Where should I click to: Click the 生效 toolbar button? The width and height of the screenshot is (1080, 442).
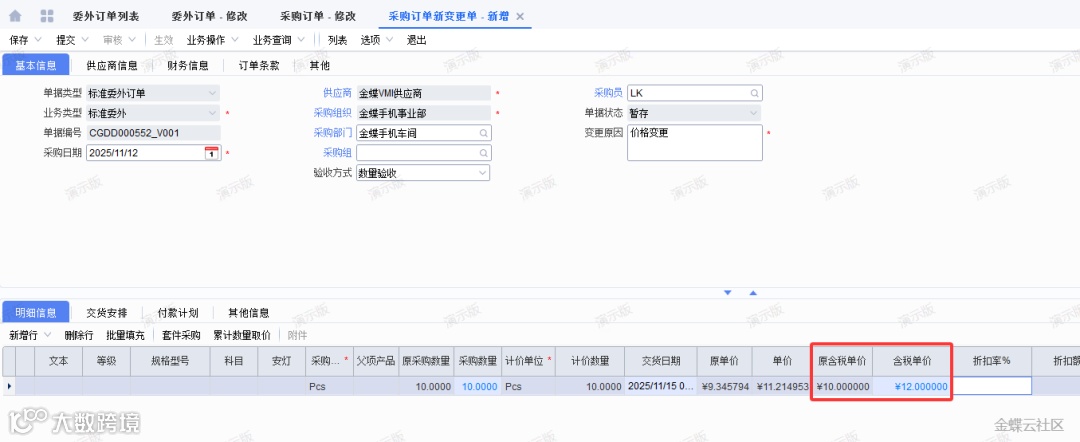(x=163, y=40)
